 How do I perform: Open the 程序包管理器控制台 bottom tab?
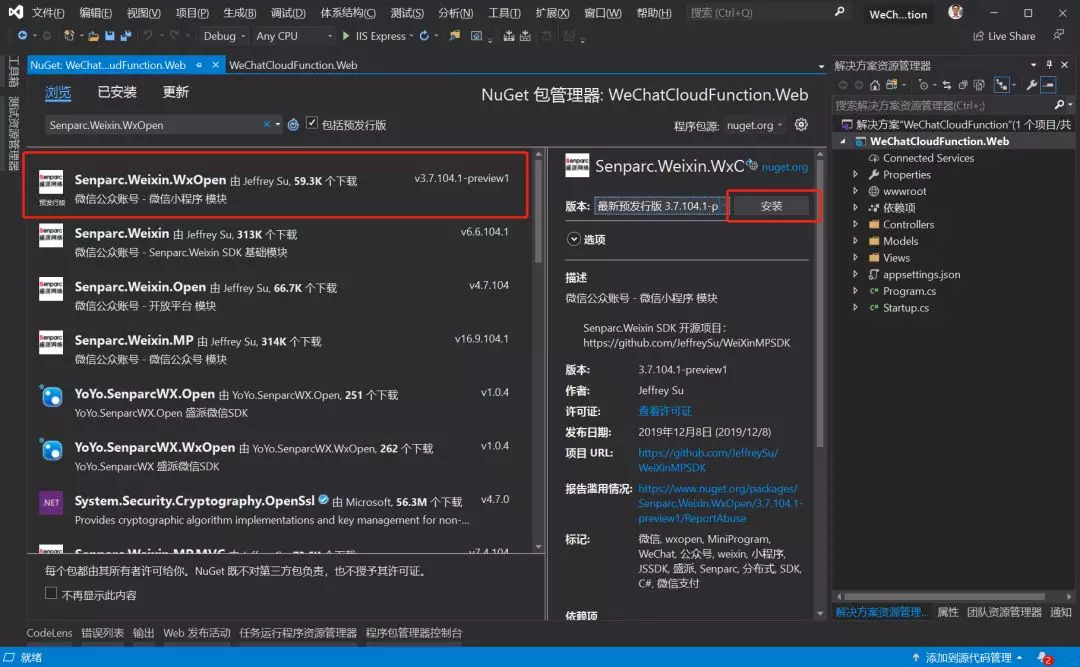414,633
